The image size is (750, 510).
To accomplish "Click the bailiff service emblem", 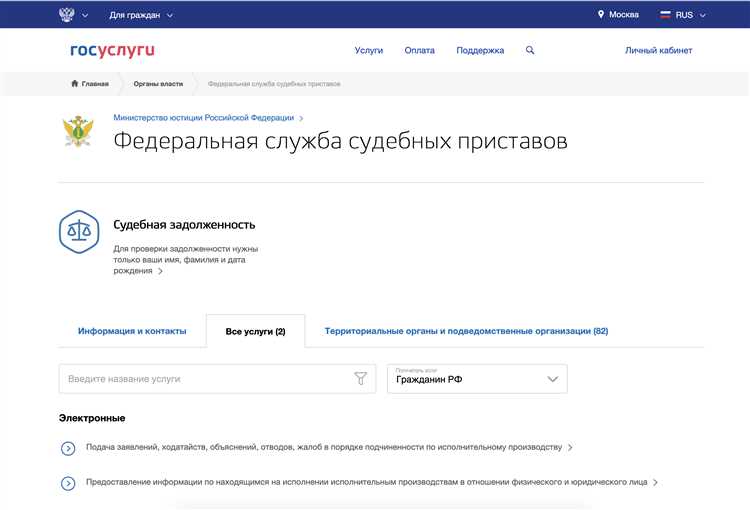I will coord(78,131).
